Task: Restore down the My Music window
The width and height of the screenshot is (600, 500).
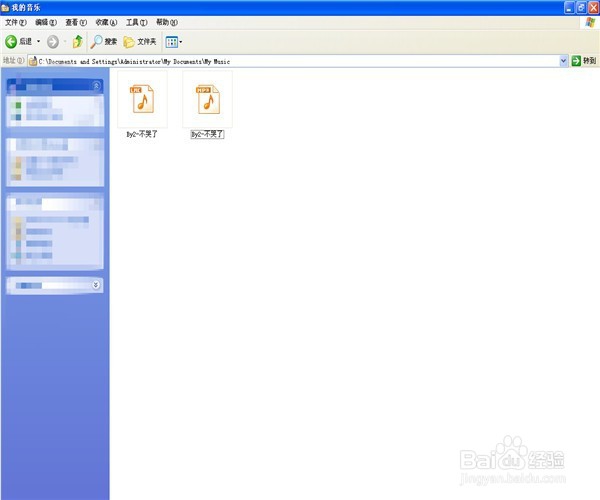Action: click(x=581, y=8)
